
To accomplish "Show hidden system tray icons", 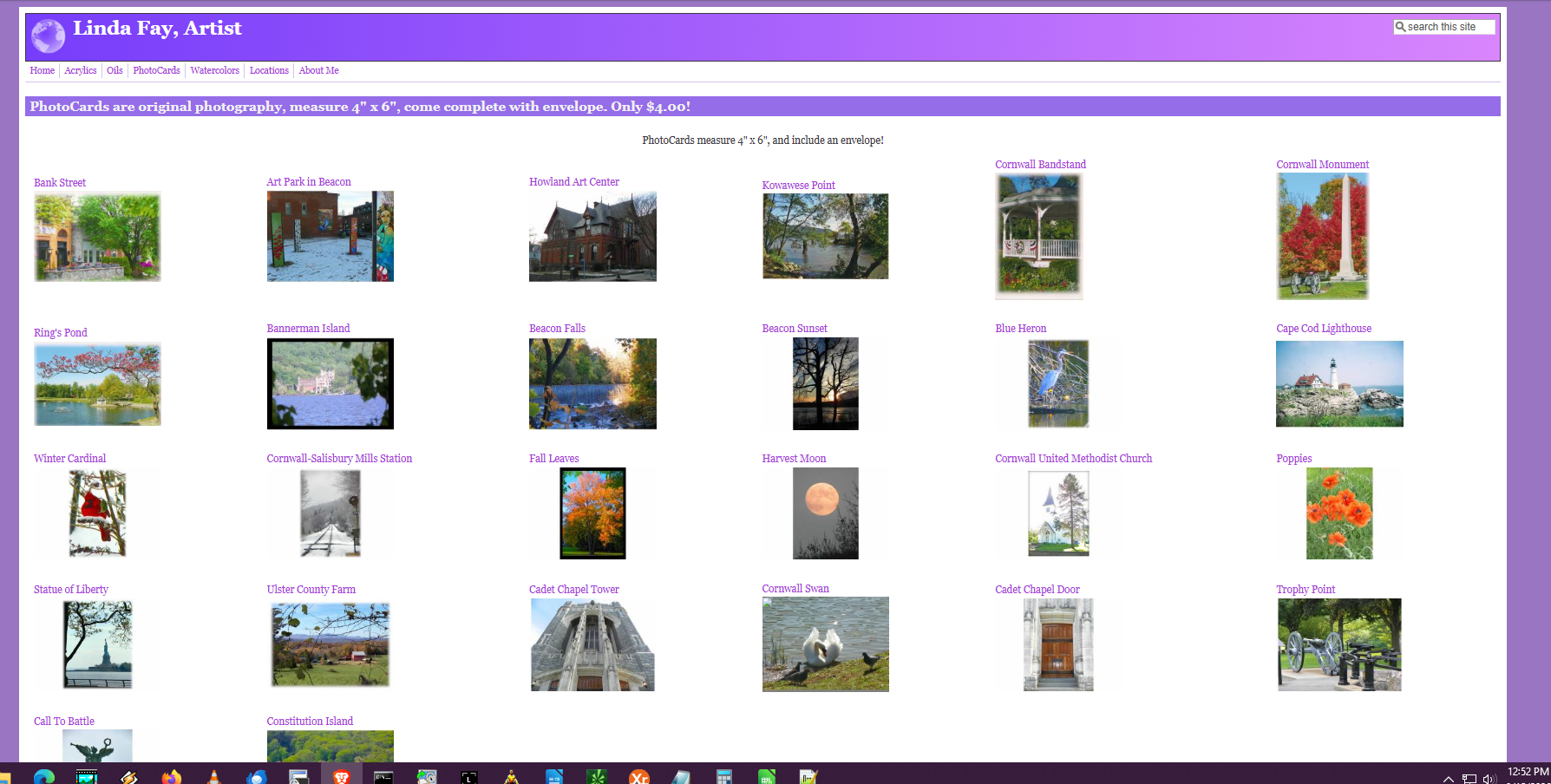I will click(1448, 778).
